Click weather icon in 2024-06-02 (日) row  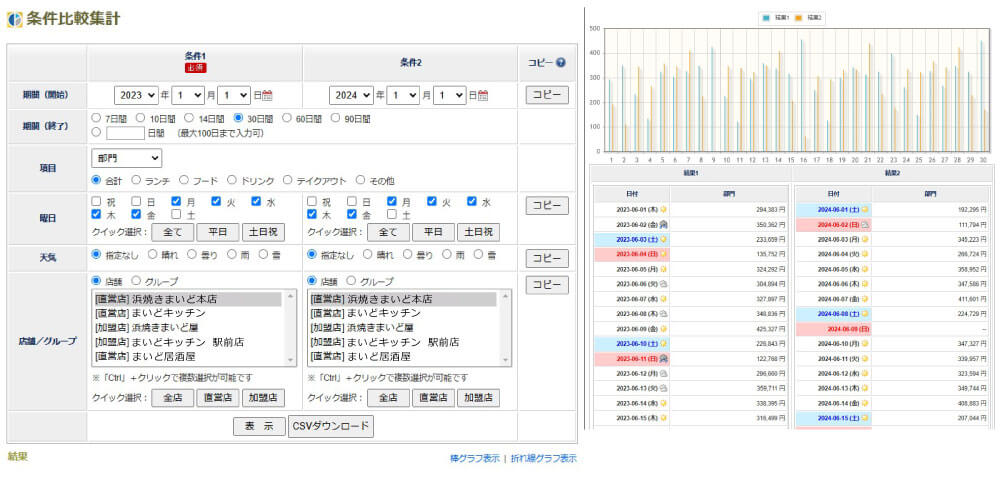coord(865,225)
